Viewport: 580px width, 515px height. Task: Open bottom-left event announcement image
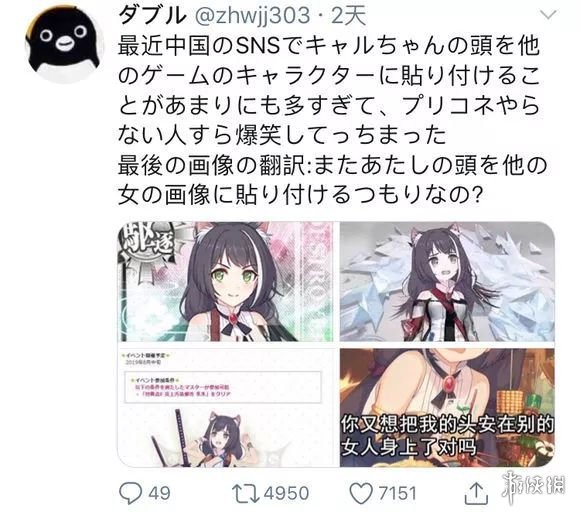coord(226,407)
